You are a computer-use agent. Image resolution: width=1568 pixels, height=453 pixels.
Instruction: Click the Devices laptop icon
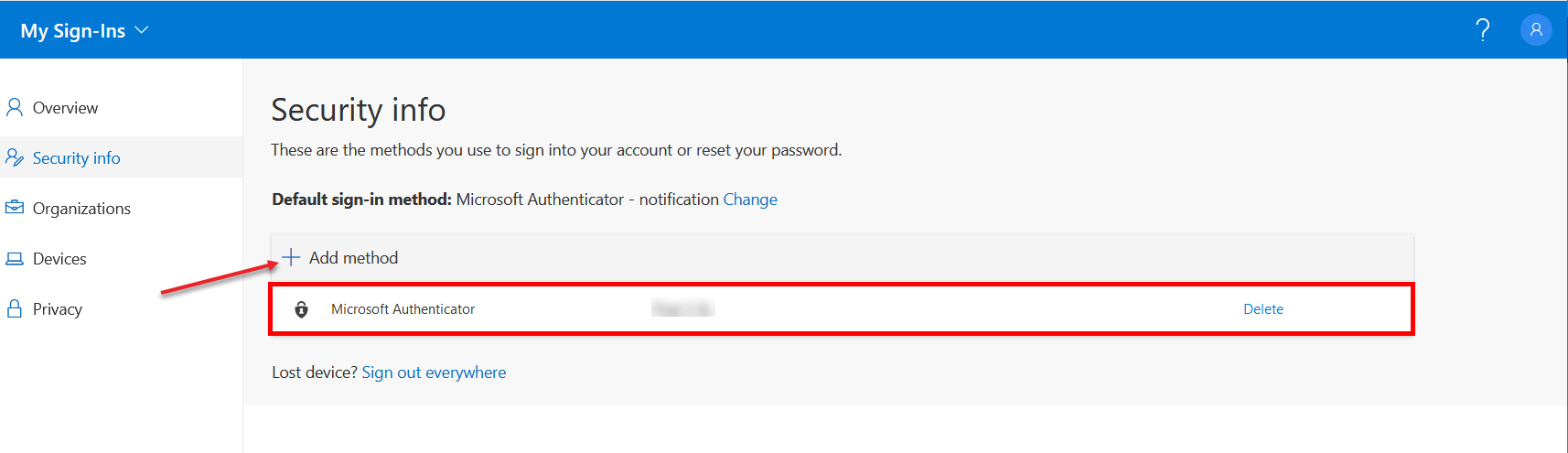15,259
